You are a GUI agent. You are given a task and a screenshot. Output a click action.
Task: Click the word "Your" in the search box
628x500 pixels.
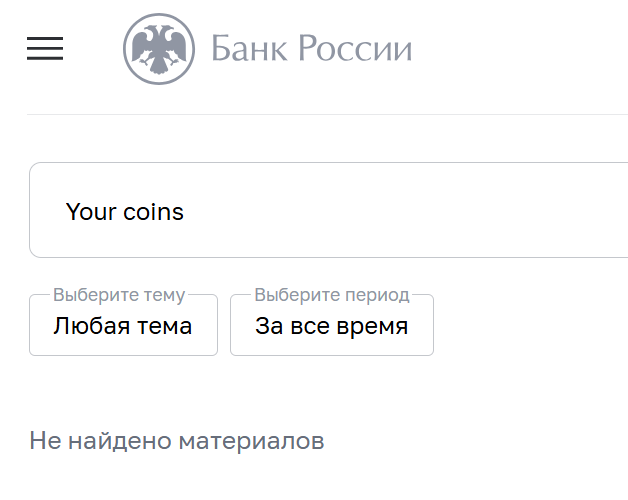(91, 212)
